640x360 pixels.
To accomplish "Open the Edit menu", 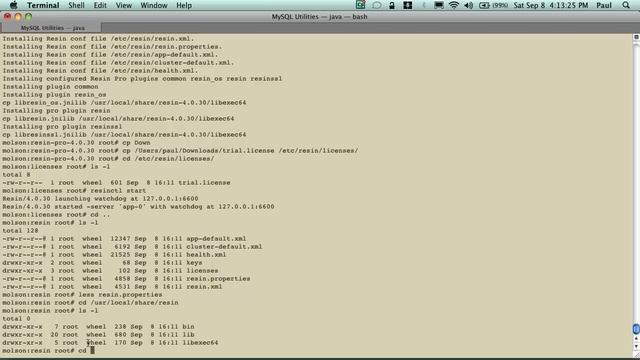I will (100, 5).
